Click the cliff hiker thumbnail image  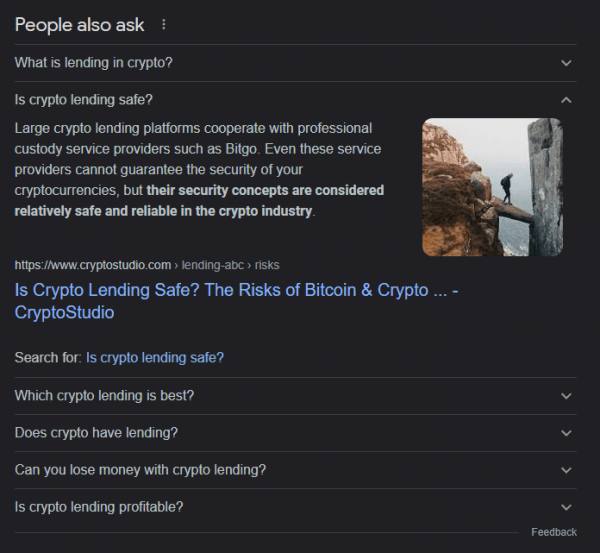point(492,187)
